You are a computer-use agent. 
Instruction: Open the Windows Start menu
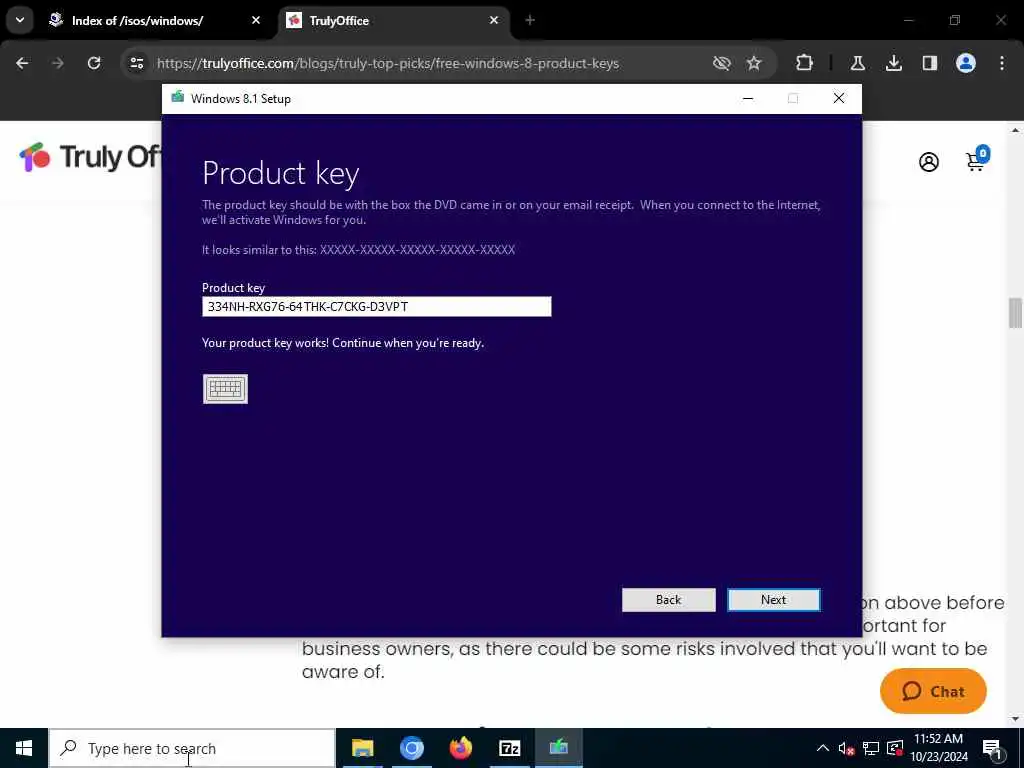(x=24, y=748)
